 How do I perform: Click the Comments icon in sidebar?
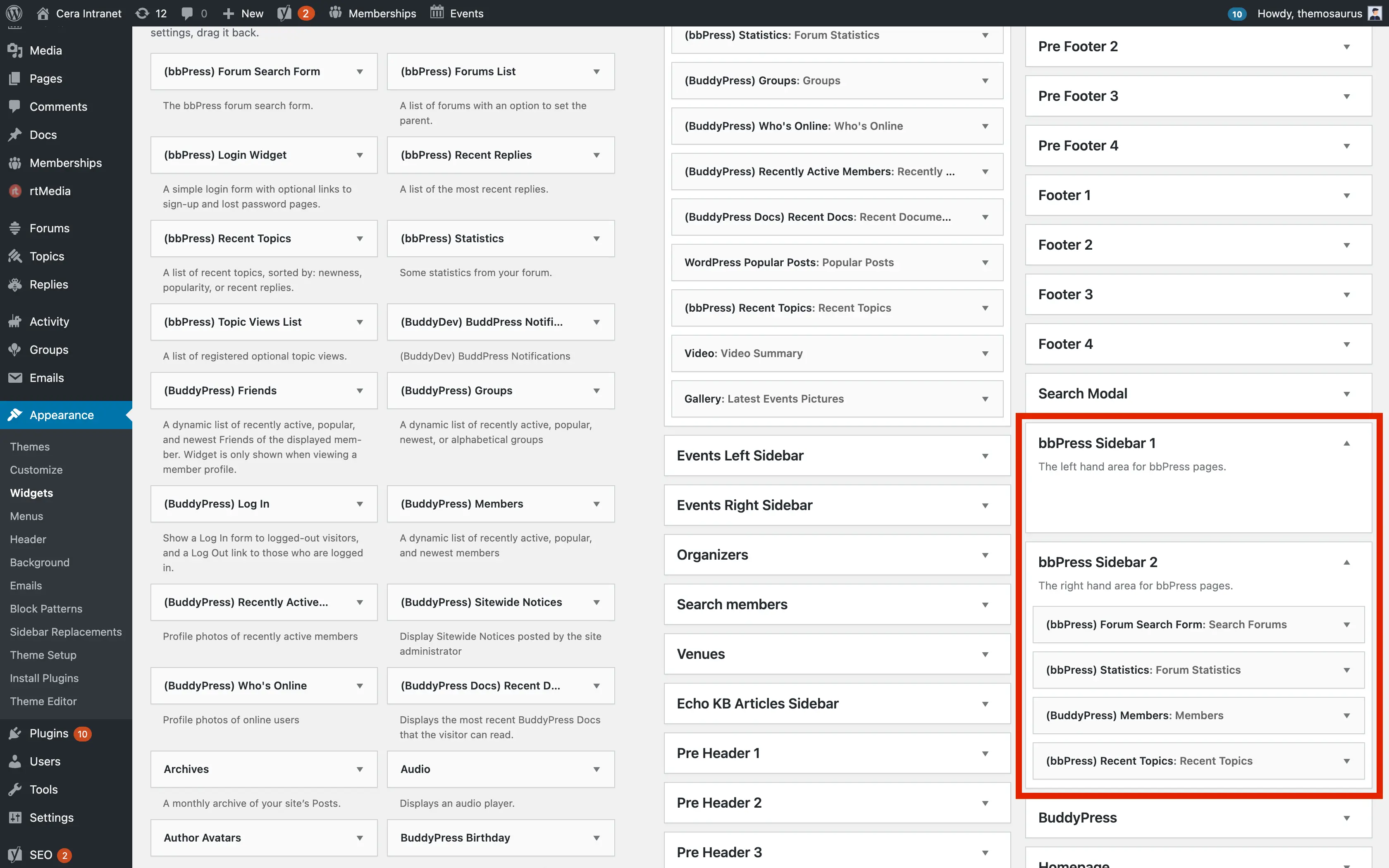15,107
